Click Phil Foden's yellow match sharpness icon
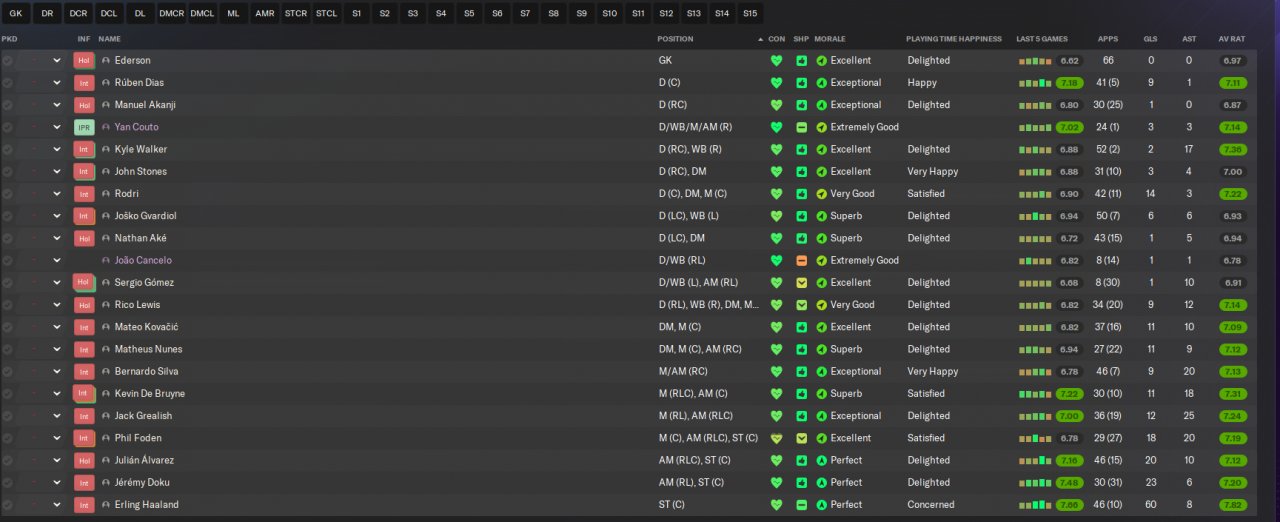The height and width of the screenshot is (522, 1280). tap(802, 438)
